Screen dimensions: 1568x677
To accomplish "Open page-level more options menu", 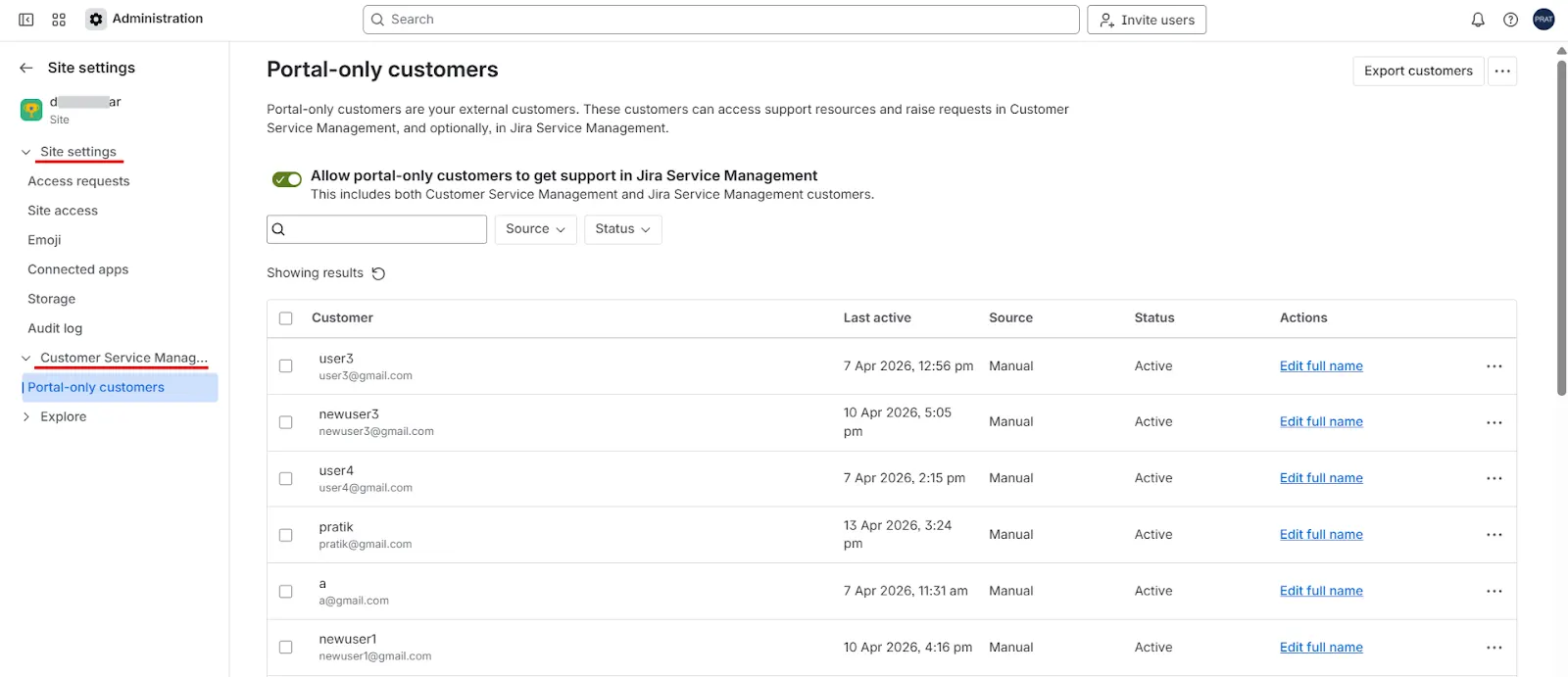I will click(x=1502, y=71).
